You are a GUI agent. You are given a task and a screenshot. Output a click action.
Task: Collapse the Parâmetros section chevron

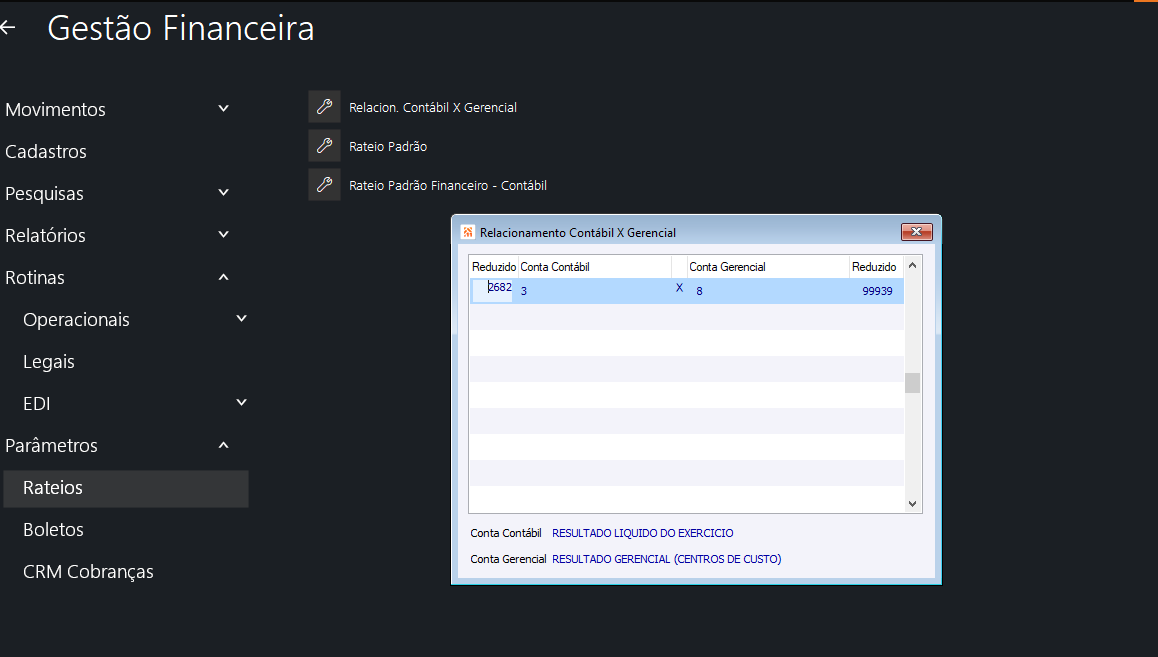pos(224,445)
